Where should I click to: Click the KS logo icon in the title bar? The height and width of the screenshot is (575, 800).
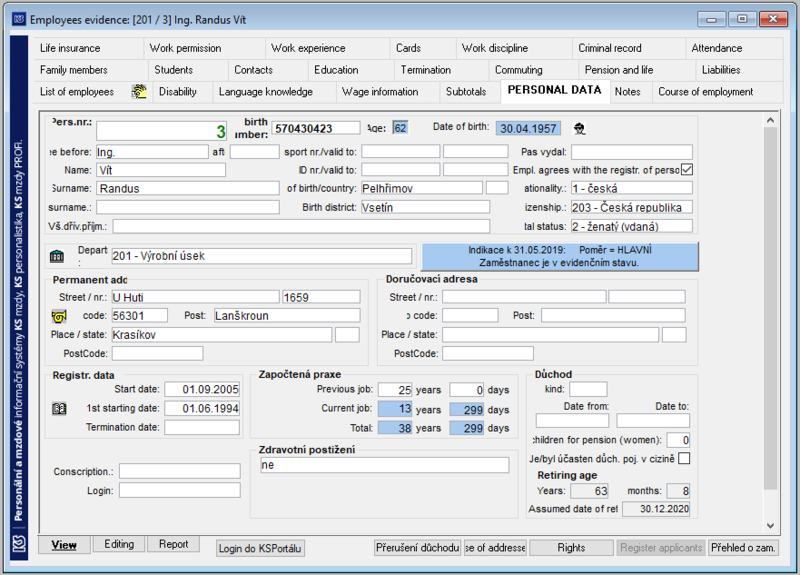(x=19, y=19)
